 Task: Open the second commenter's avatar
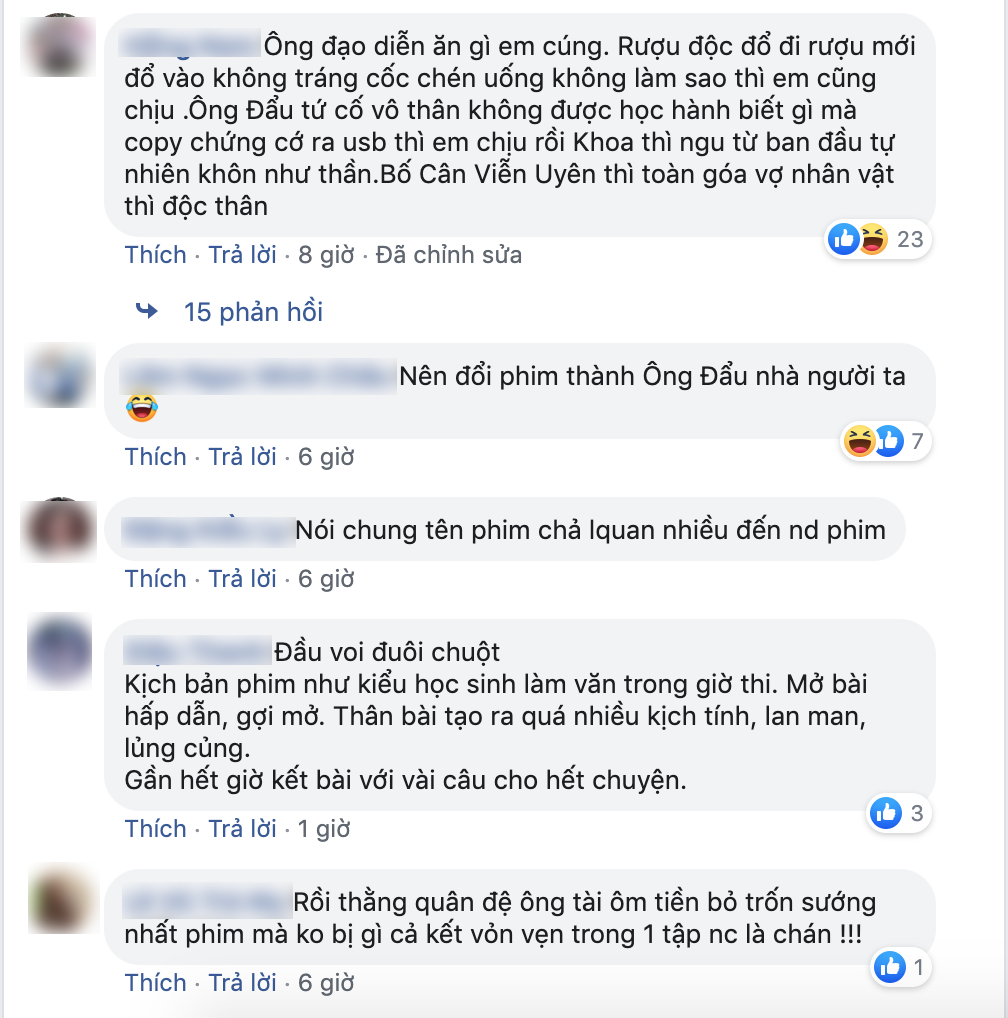tap(60, 377)
